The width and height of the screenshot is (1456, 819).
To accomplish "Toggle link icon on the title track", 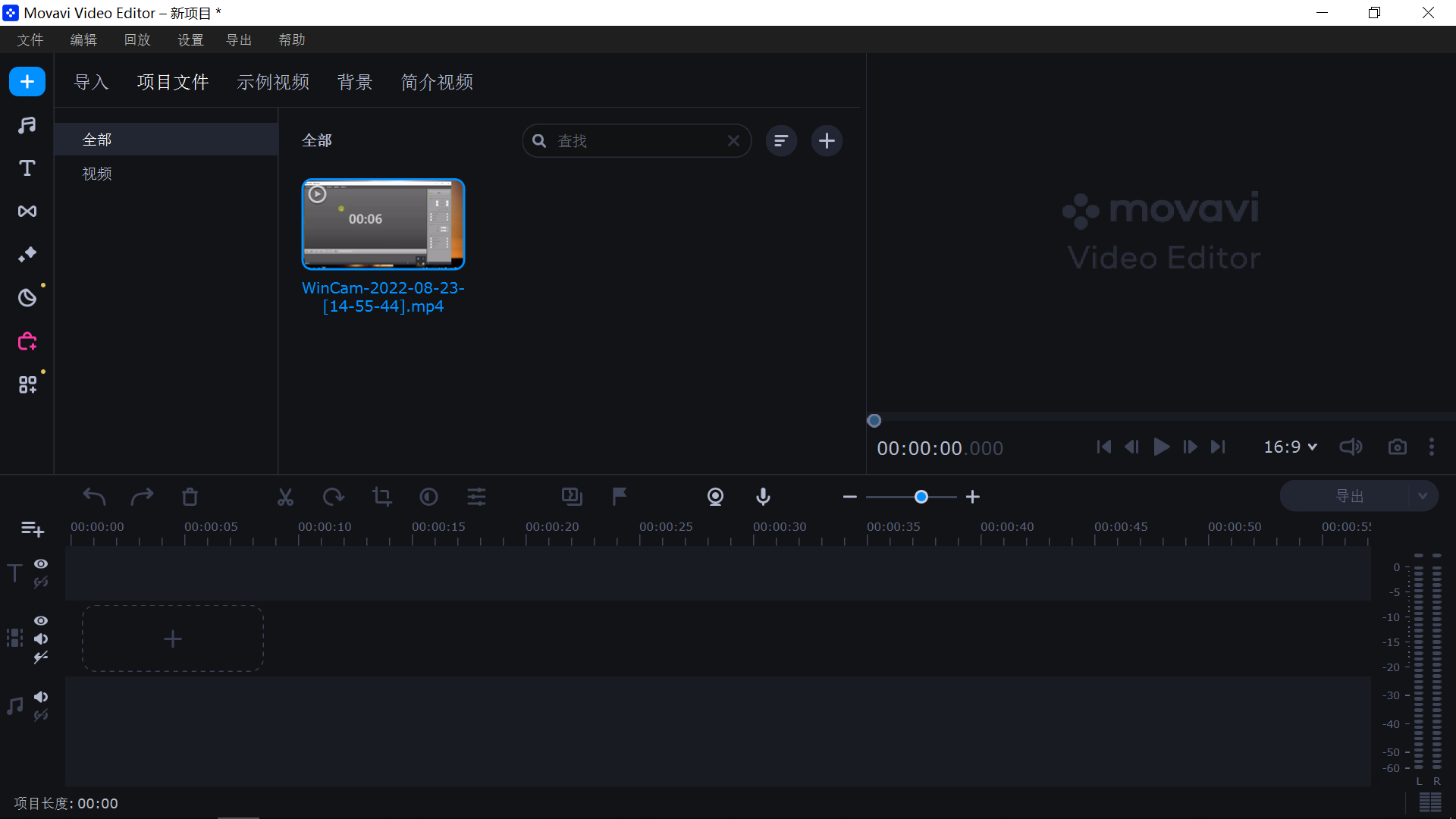I will pos(41,582).
